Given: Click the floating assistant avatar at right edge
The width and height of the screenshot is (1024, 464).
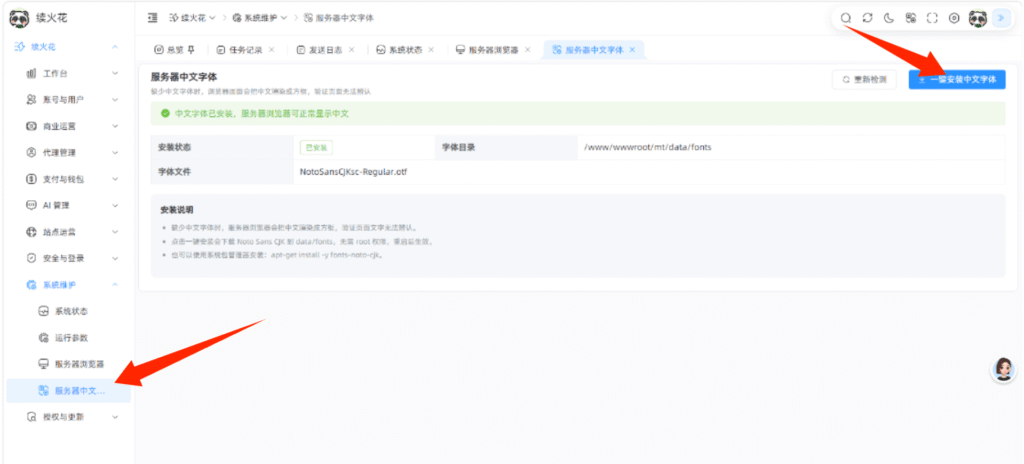Looking at the screenshot, I should pyautogui.click(x=1003, y=370).
